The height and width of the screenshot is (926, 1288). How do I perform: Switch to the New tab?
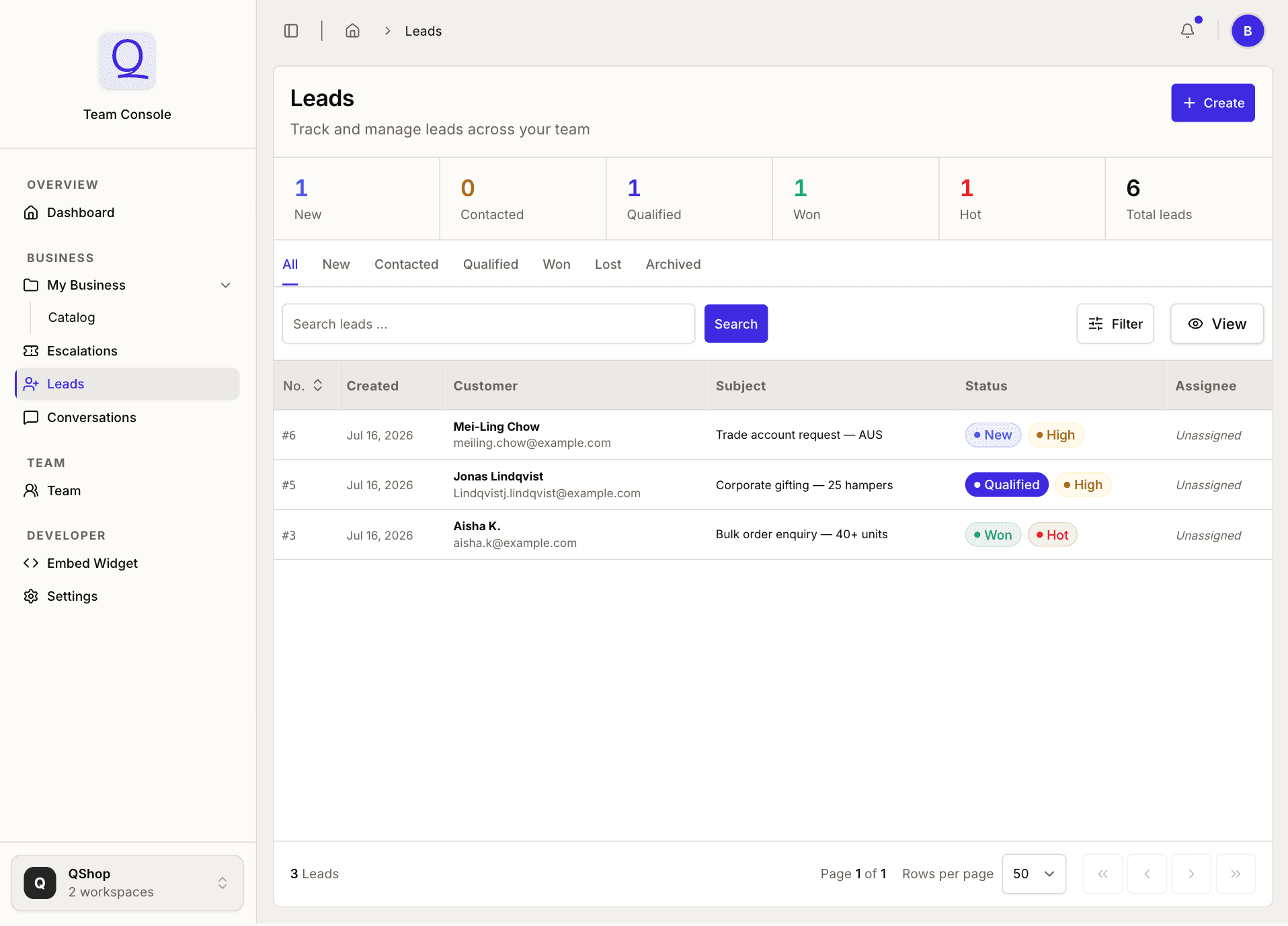pos(336,264)
